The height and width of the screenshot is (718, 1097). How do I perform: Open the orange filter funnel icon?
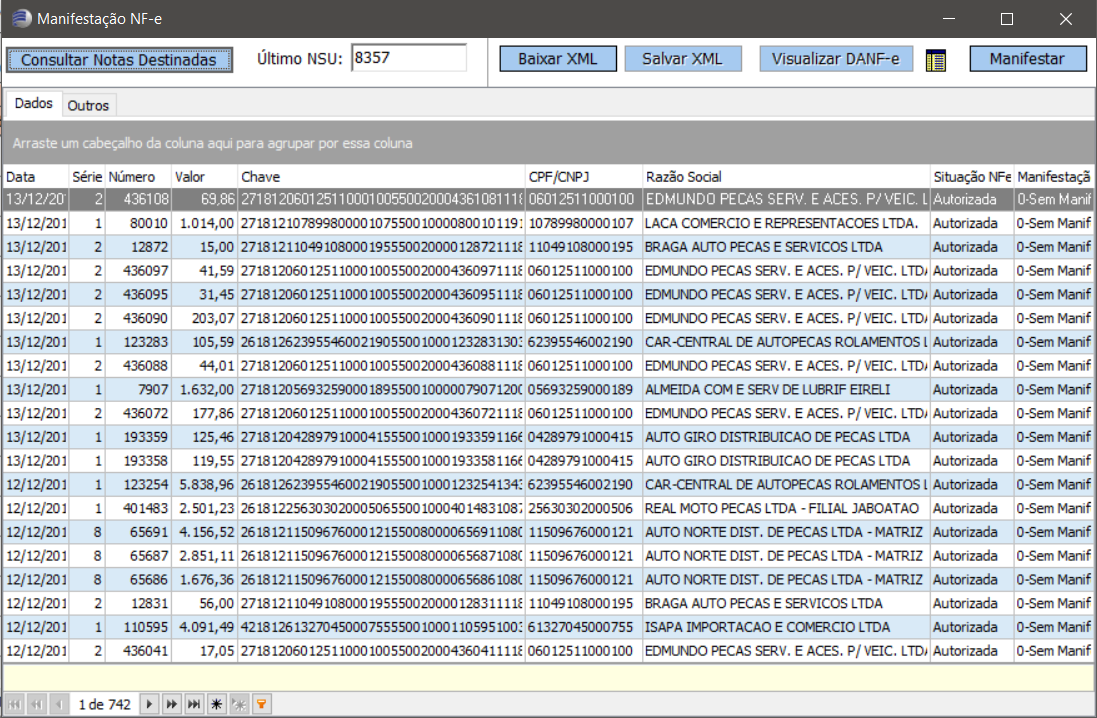pos(262,704)
